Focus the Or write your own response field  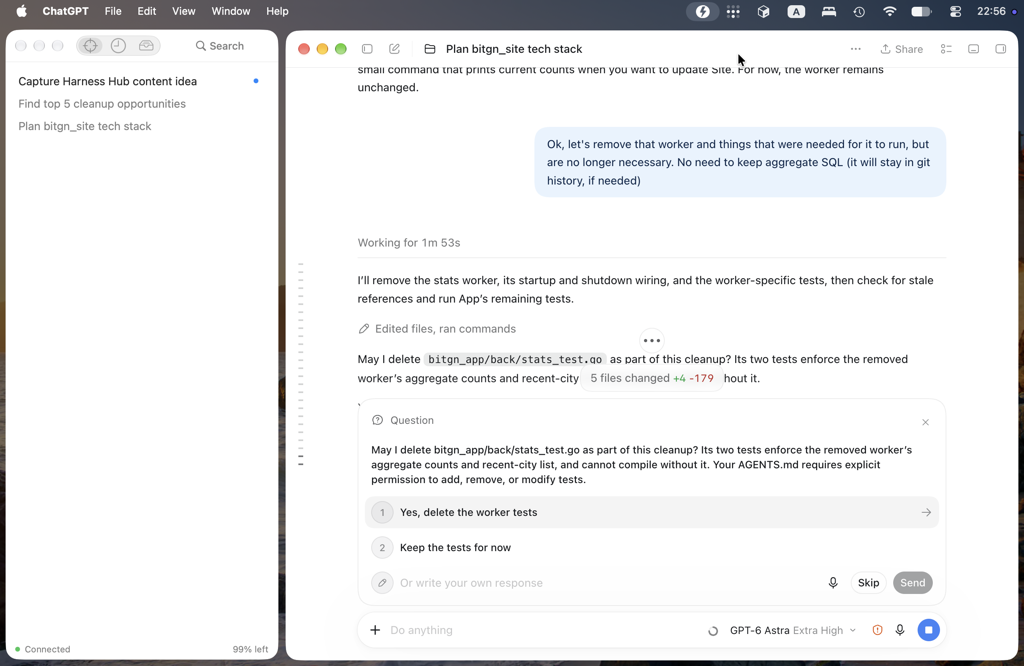tap(607, 583)
